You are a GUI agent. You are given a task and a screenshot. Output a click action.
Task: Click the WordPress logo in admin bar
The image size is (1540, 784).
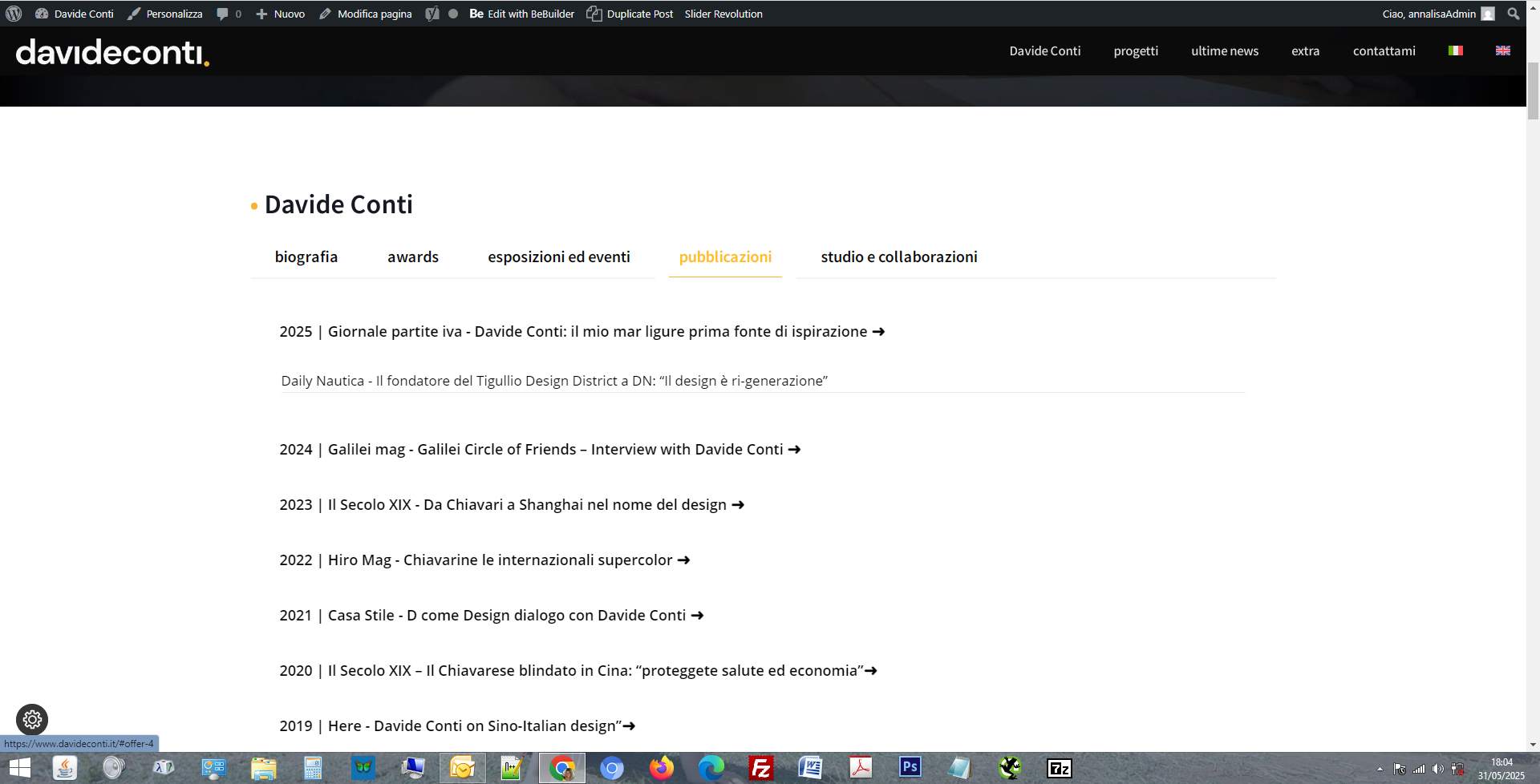[x=14, y=14]
